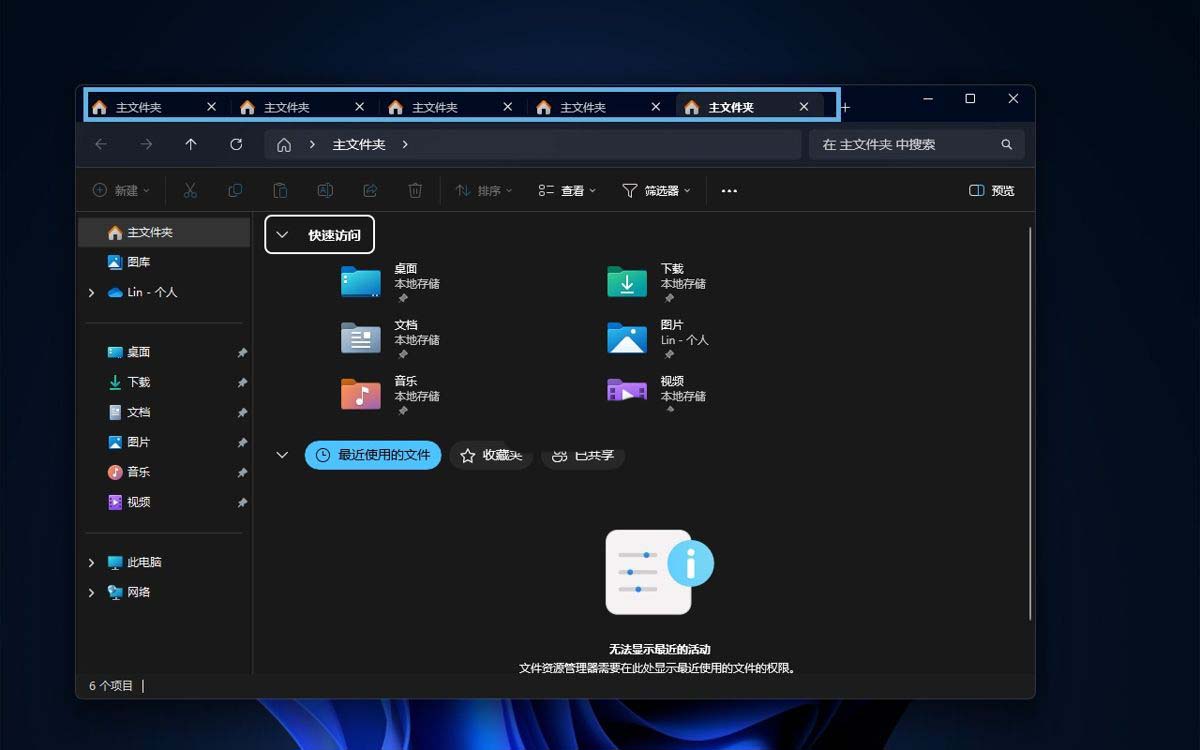This screenshot has width=1200, height=750.
Task: Select the 已共享 filter chip
Action: point(584,455)
